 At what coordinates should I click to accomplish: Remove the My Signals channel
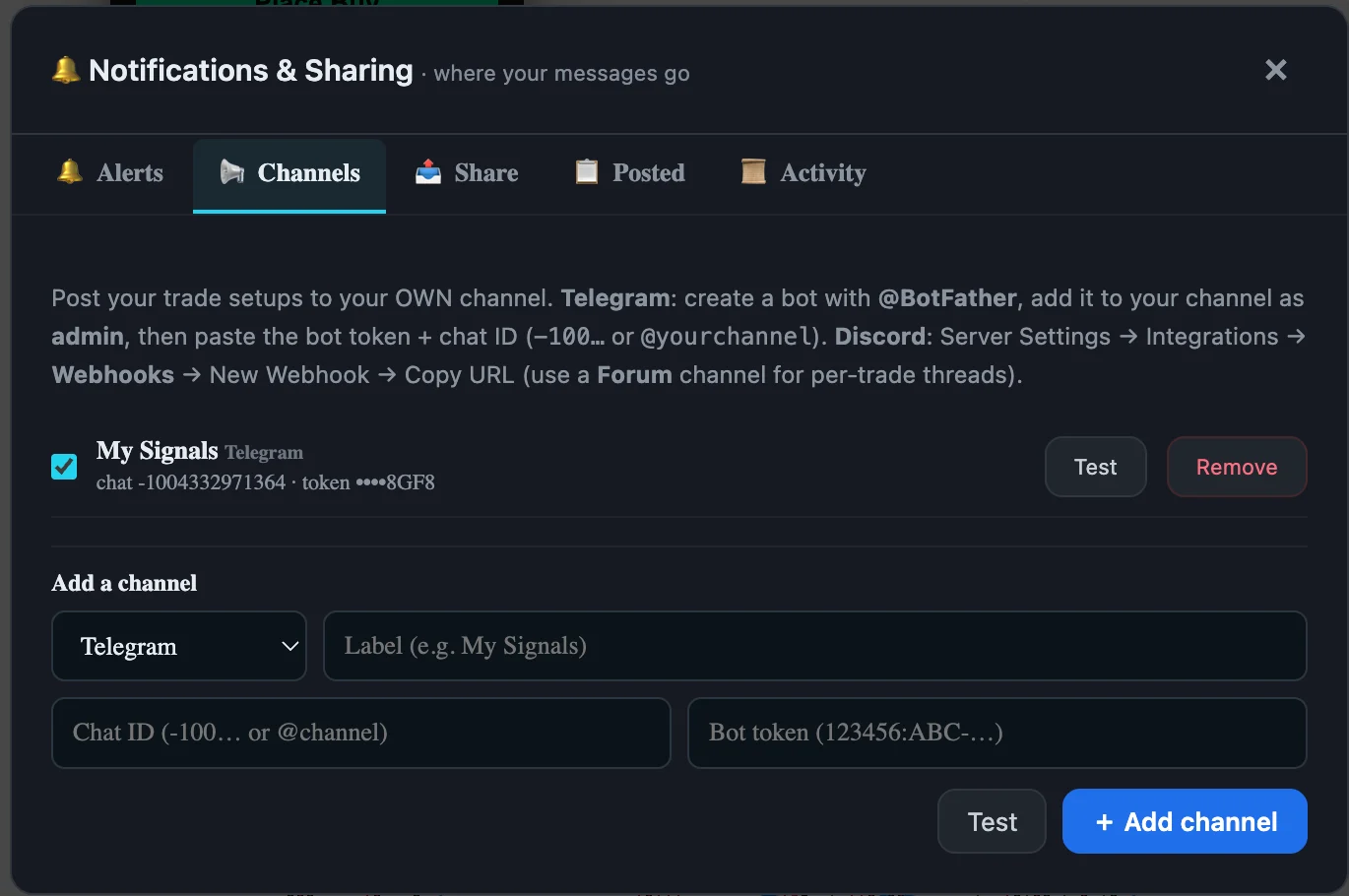[x=1237, y=467]
